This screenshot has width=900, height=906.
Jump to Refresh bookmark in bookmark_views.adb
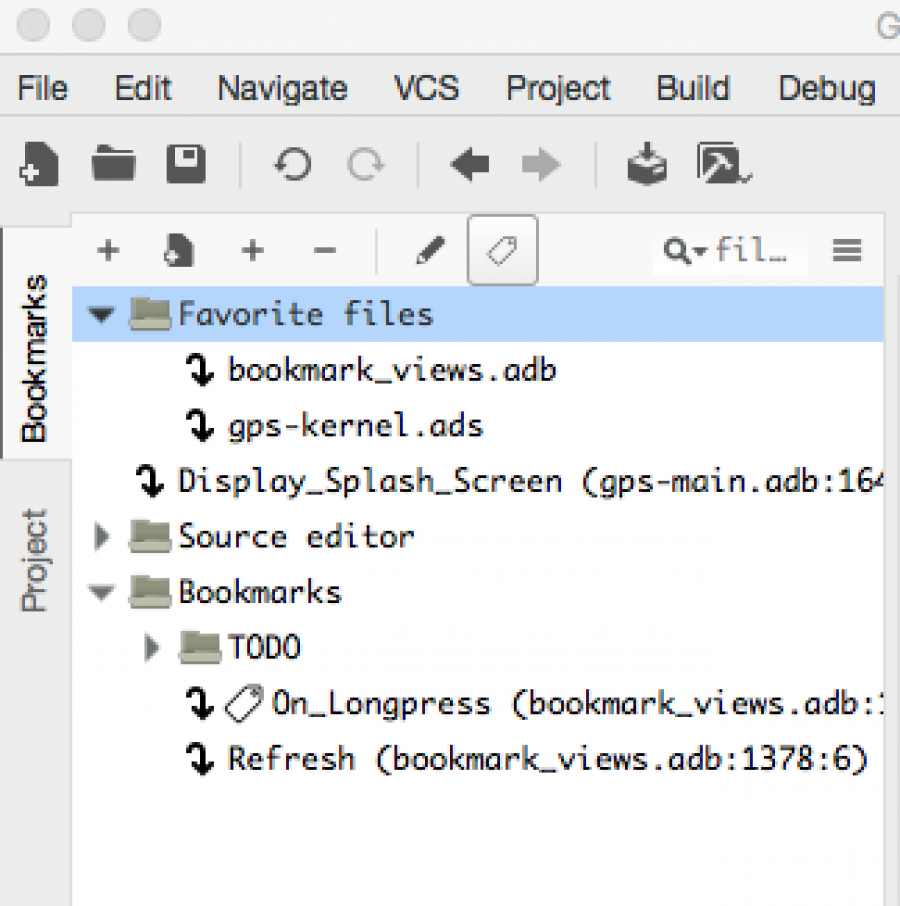point(548,758)
